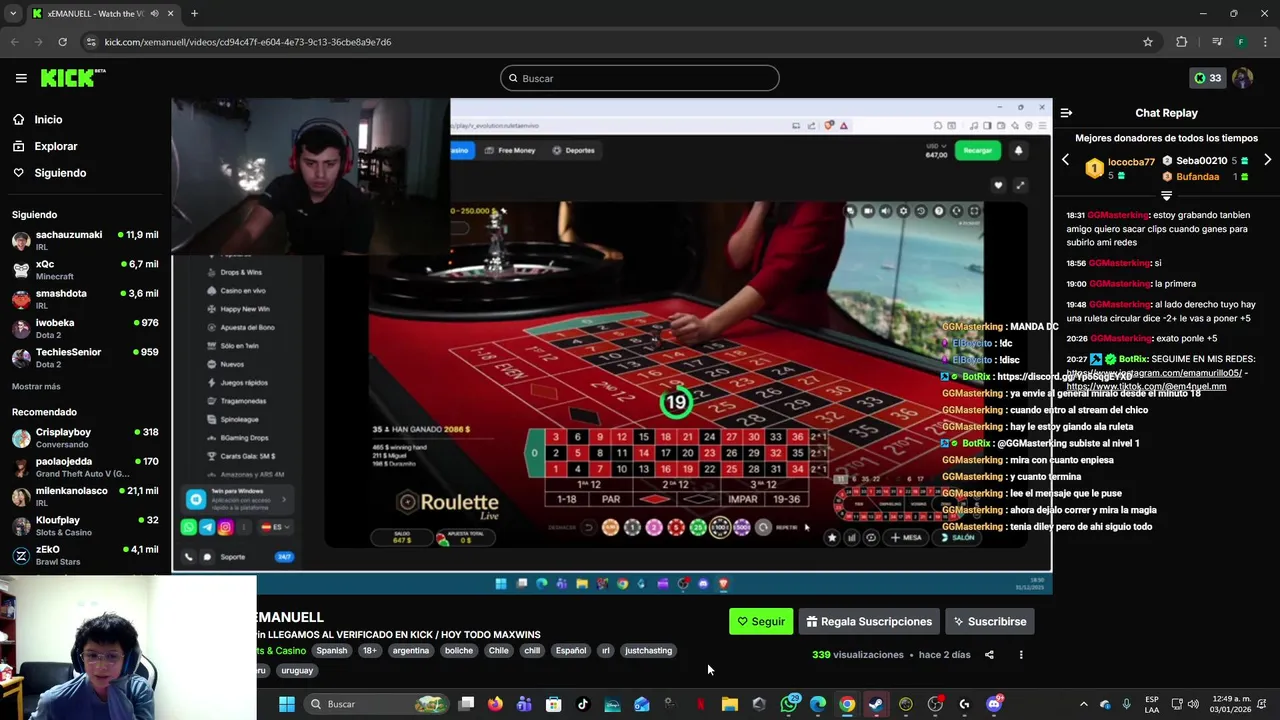Open a new browser tab

point(194,14)
